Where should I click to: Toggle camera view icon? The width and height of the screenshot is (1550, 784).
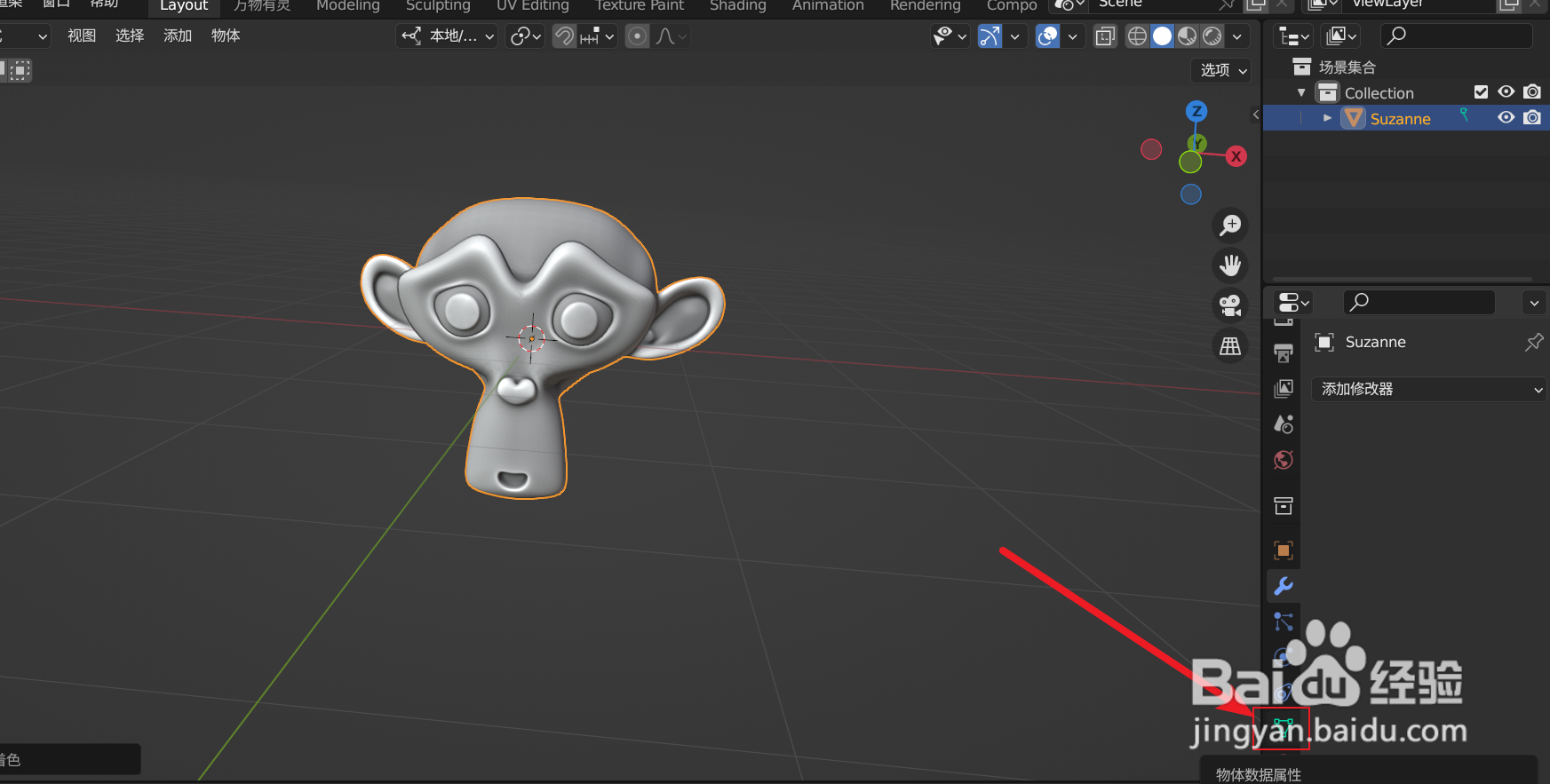pyautogui.click(x=1230, y=305)
